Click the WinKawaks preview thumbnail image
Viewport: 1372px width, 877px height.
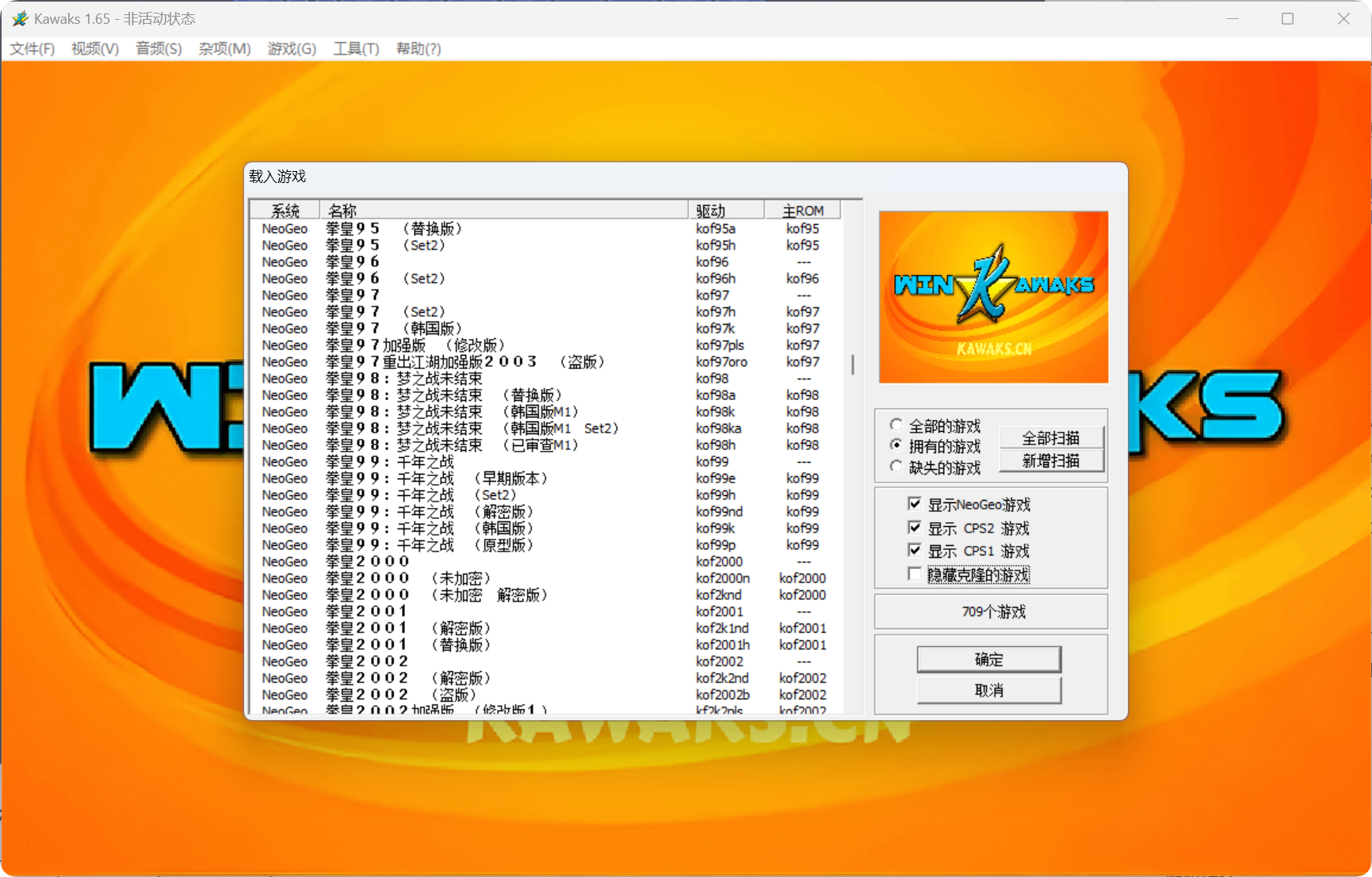993,297
